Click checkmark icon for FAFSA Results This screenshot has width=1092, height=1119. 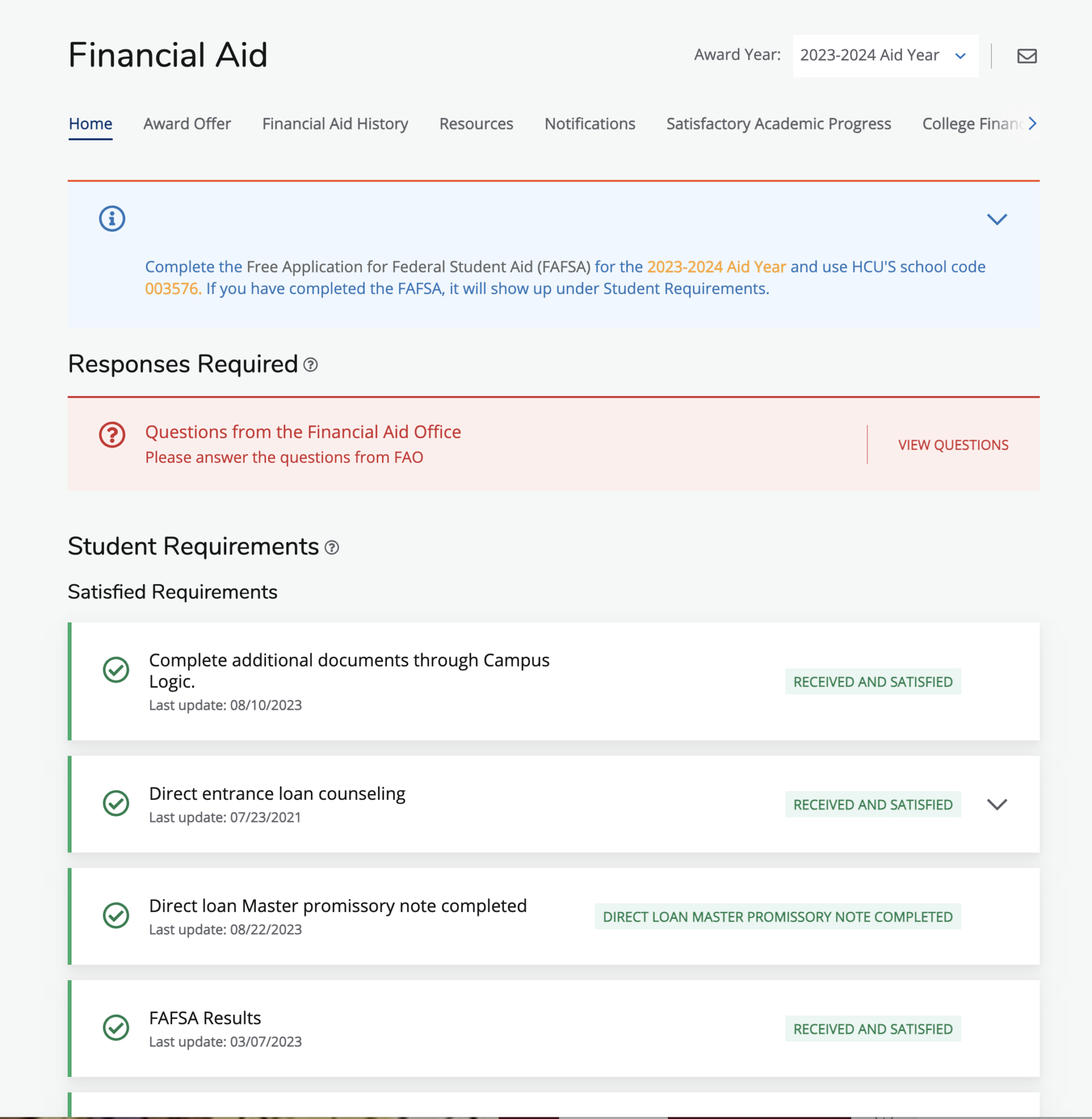click(x=116, y=1027)
